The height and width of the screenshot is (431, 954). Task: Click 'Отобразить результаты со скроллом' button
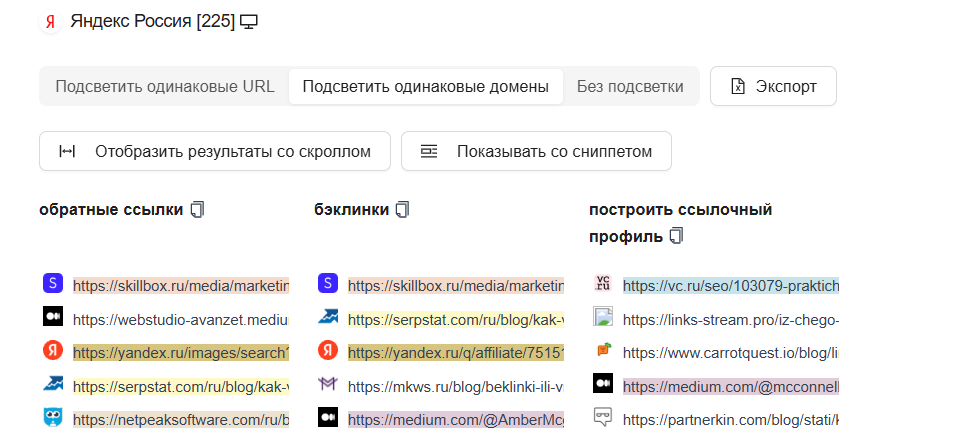215,151
